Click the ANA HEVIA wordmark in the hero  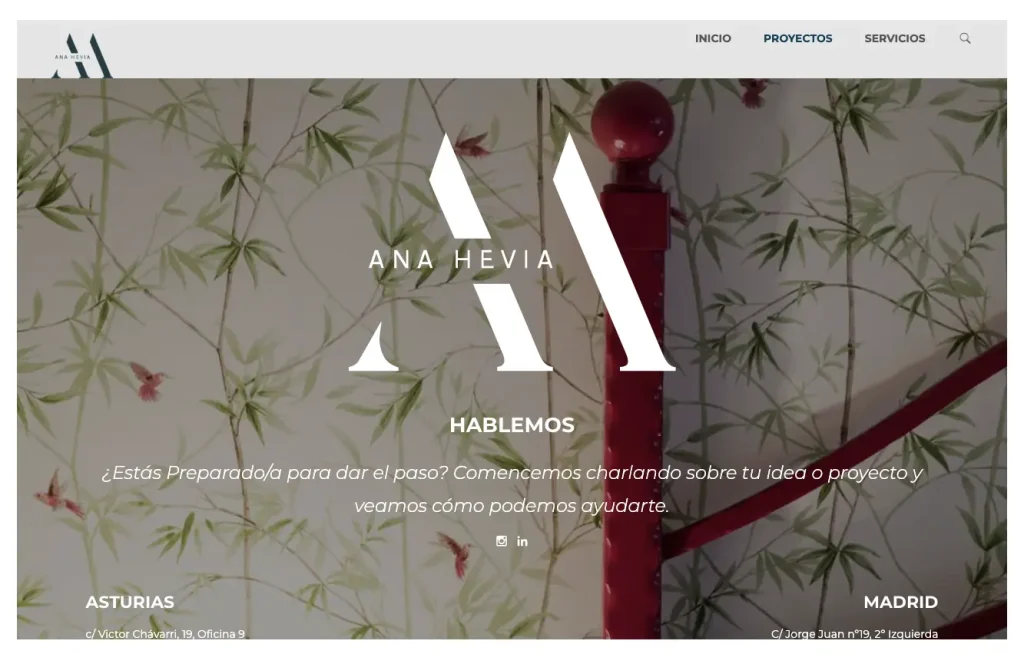(x=461, y=260)
